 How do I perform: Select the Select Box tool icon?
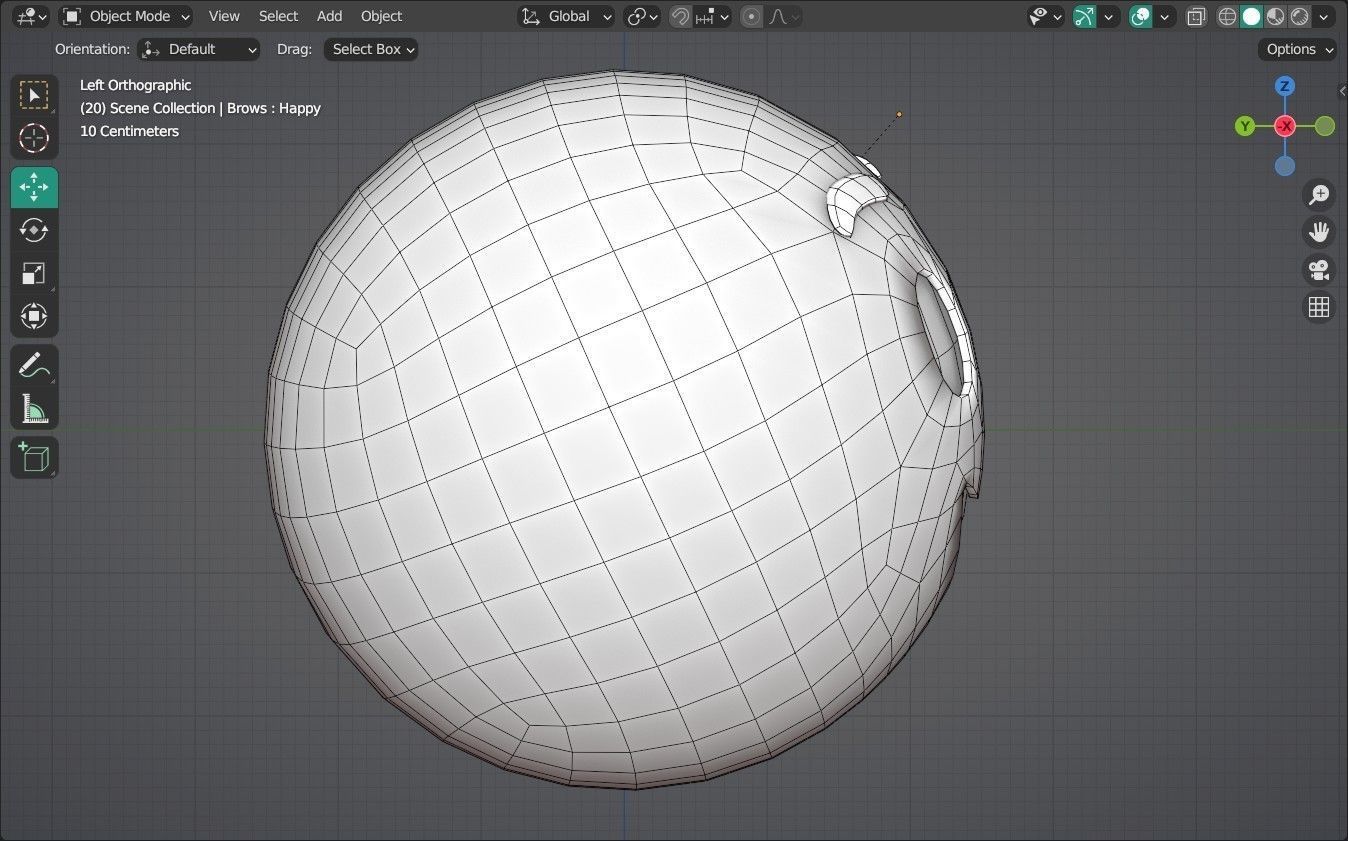coord(34,96)
